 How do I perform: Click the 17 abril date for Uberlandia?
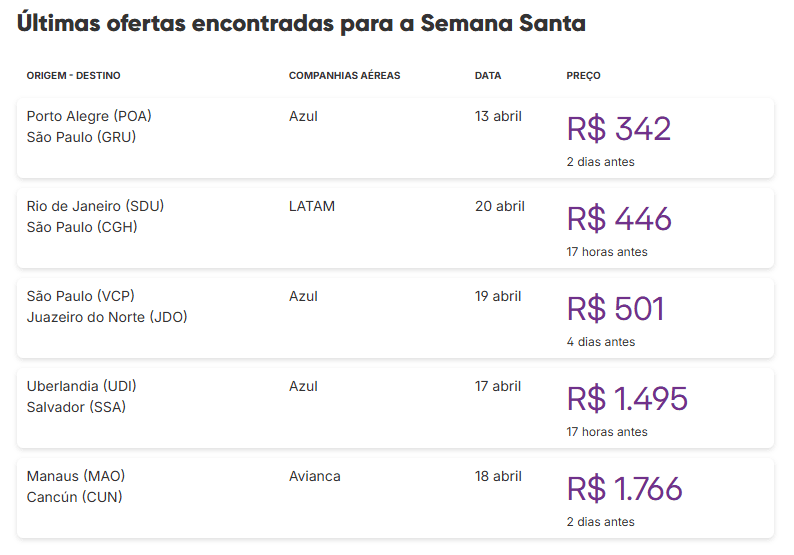click(498, 386)
